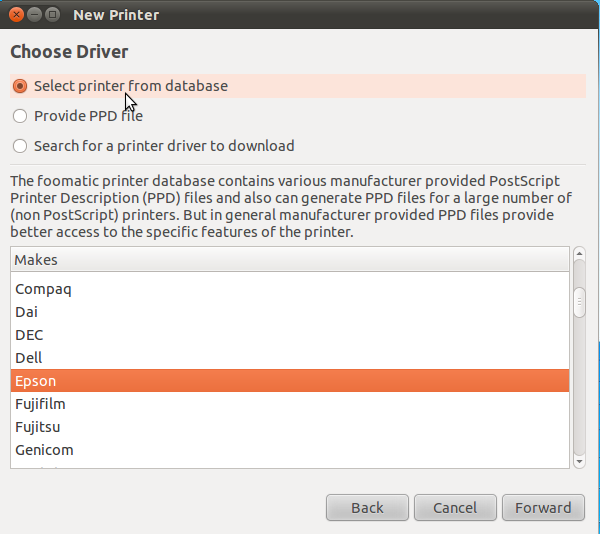Maximize the New Printer dialog
This screenshot has height=534, width=600.
pos(57,15)
